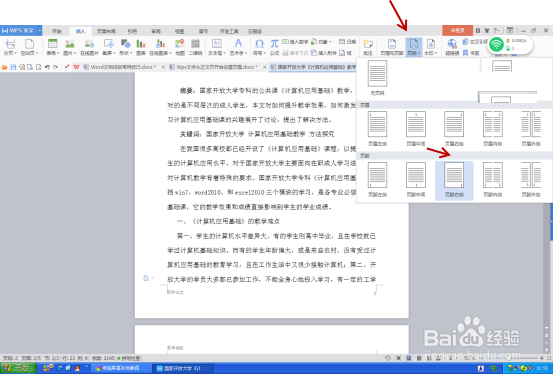Open the 截屏 screenshot tool
The image size is (553, 375).
[x=108, y=47]
